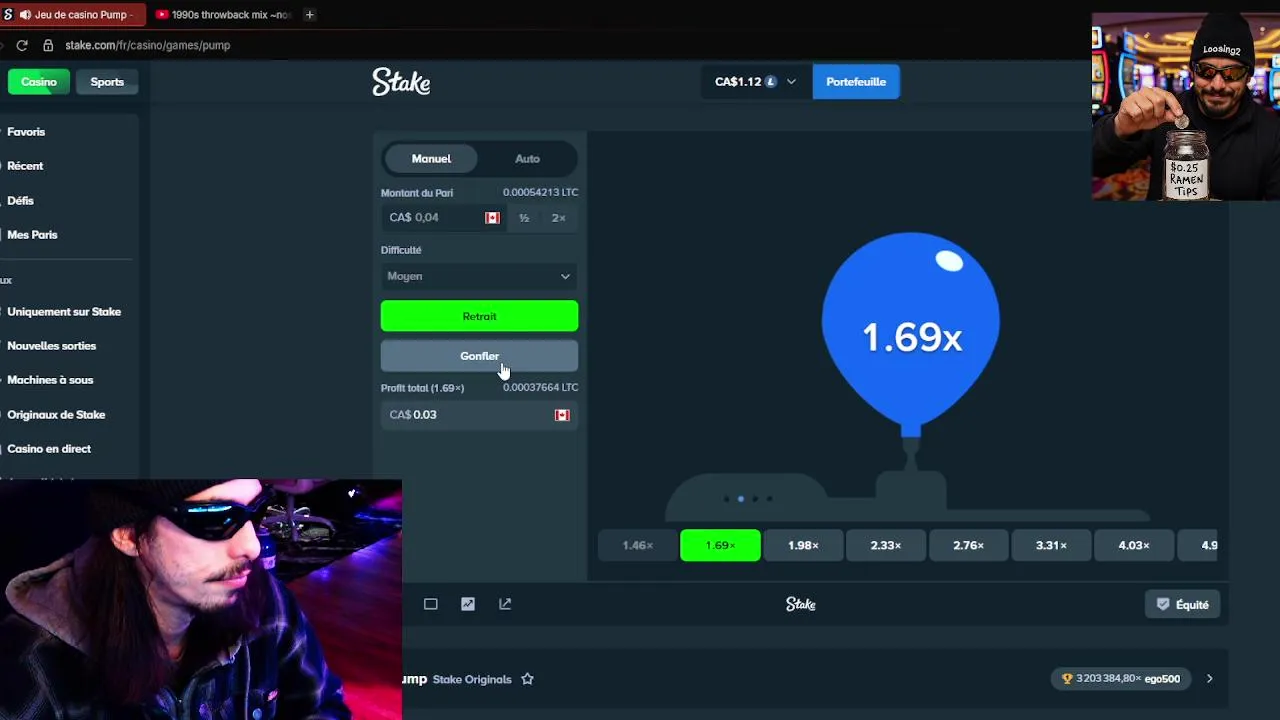
Task: Click the LTC coin icon beside balance
Action: pos(771,82)
